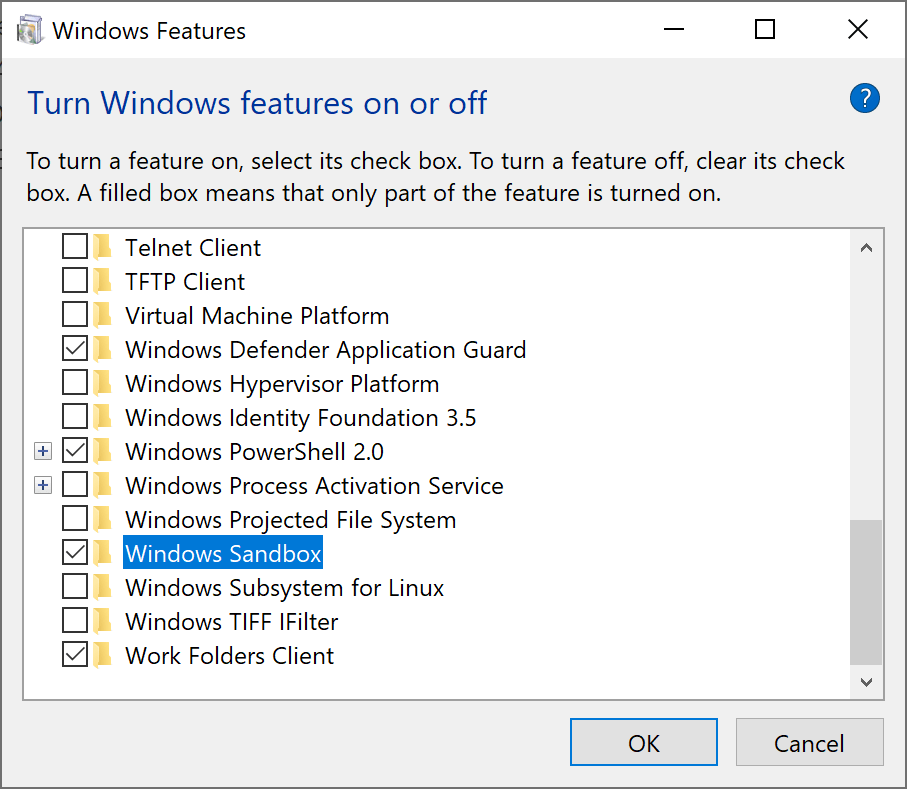Click folder icon beside Windows Subsystem for Linux
The width and height of the screenshot is (907, 789).
(103, 587)
